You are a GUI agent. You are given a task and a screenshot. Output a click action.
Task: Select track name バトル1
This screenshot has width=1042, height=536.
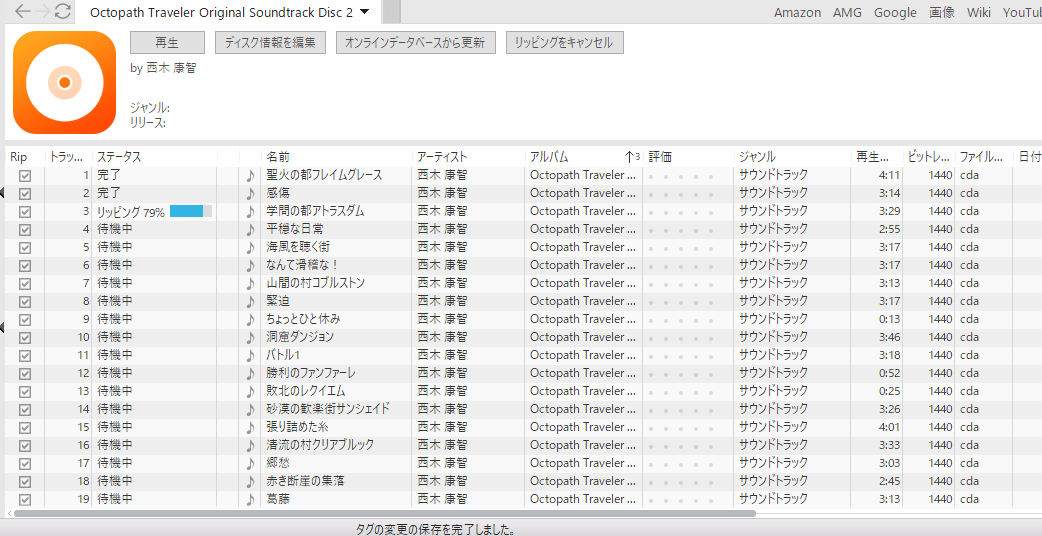click(284, 355)
